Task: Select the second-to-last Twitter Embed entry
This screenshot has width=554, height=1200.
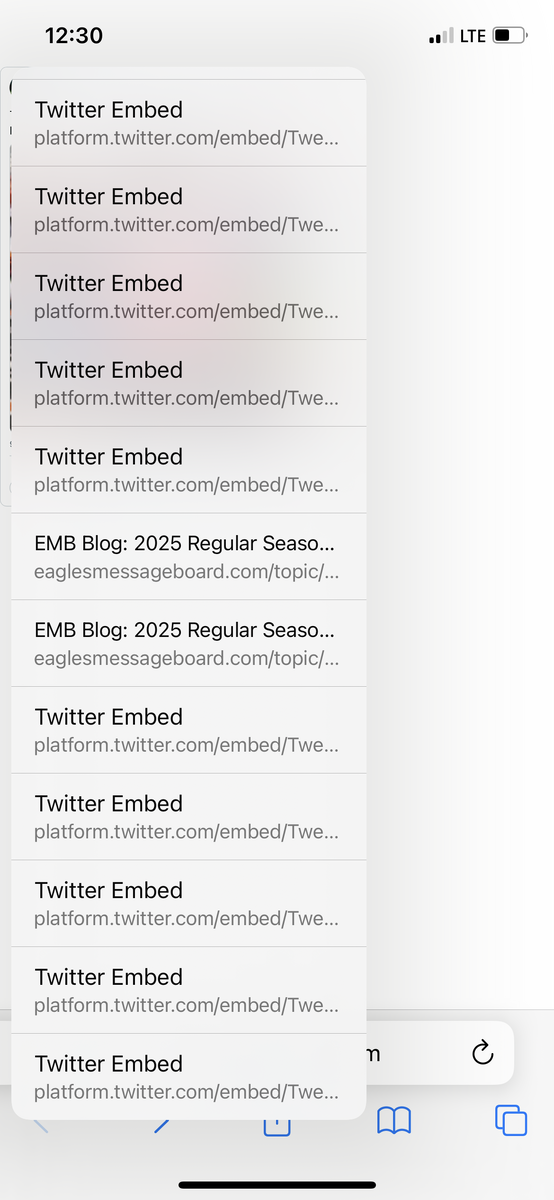Action: click(189, 990)
